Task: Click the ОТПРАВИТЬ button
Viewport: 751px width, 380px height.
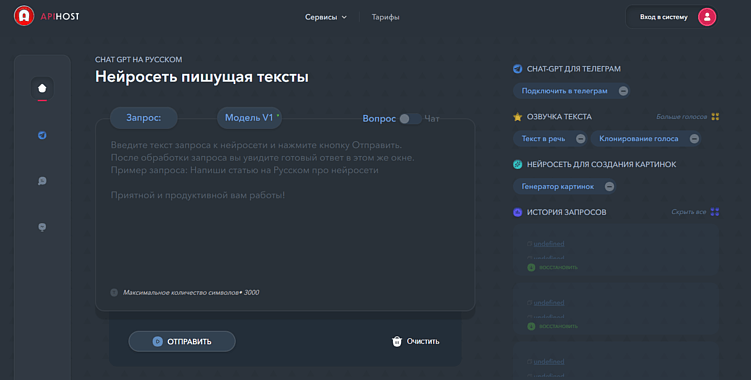Action: tap(182, 341)
